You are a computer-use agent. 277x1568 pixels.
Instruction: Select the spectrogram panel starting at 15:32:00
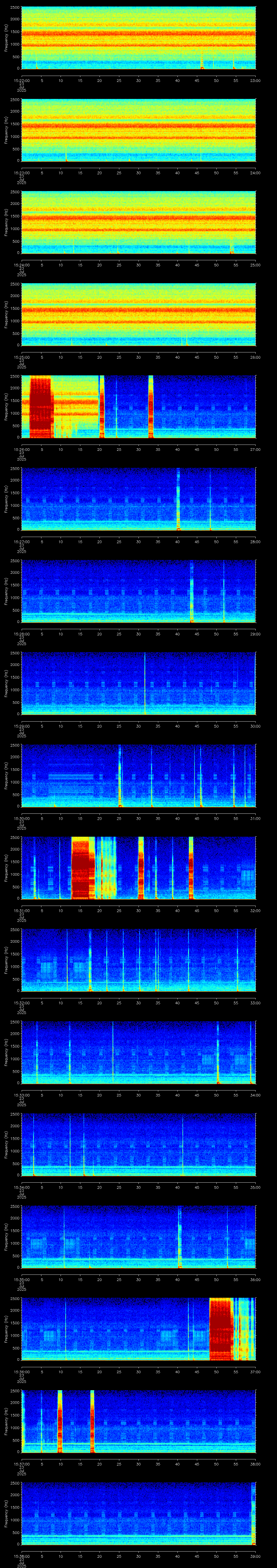(x=138, y=960)
